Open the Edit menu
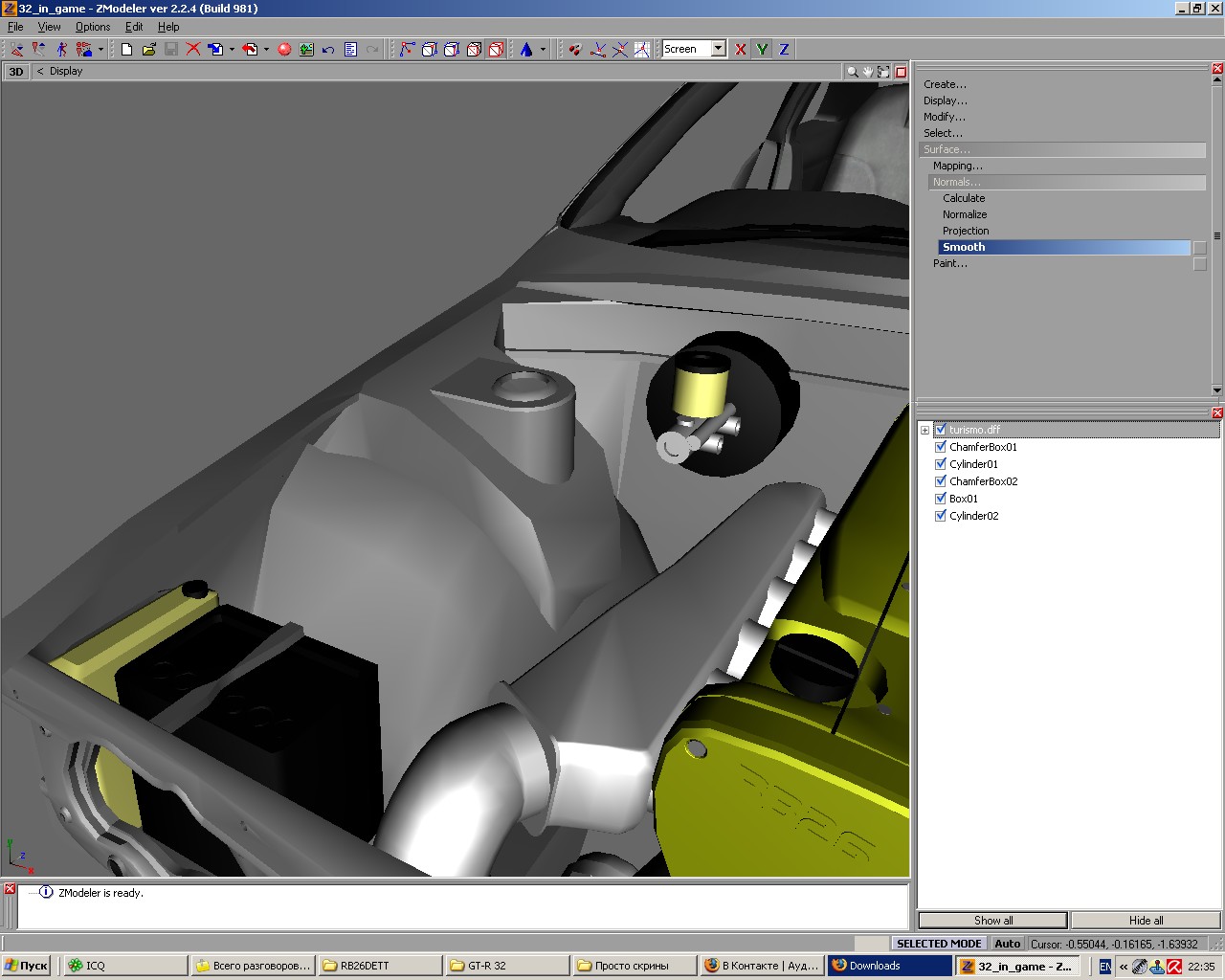Screen dimensions: 1225x980 [x=134, y=27]
